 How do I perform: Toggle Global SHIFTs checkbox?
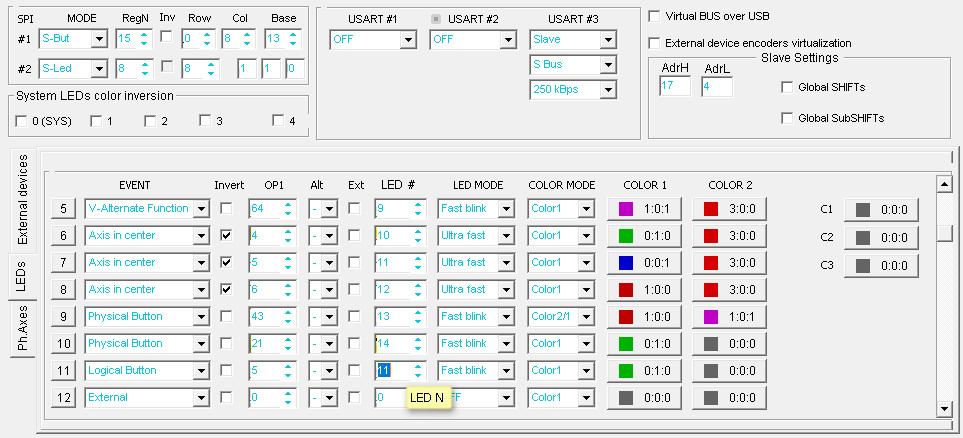pyautogui.click(x=787, y=87)
